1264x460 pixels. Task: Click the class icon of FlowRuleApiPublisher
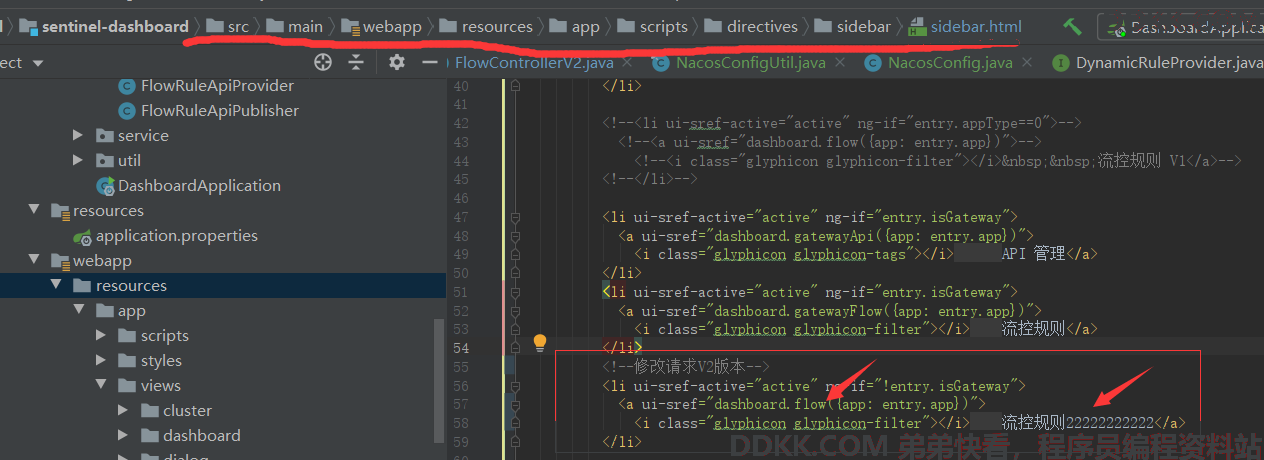127,111
